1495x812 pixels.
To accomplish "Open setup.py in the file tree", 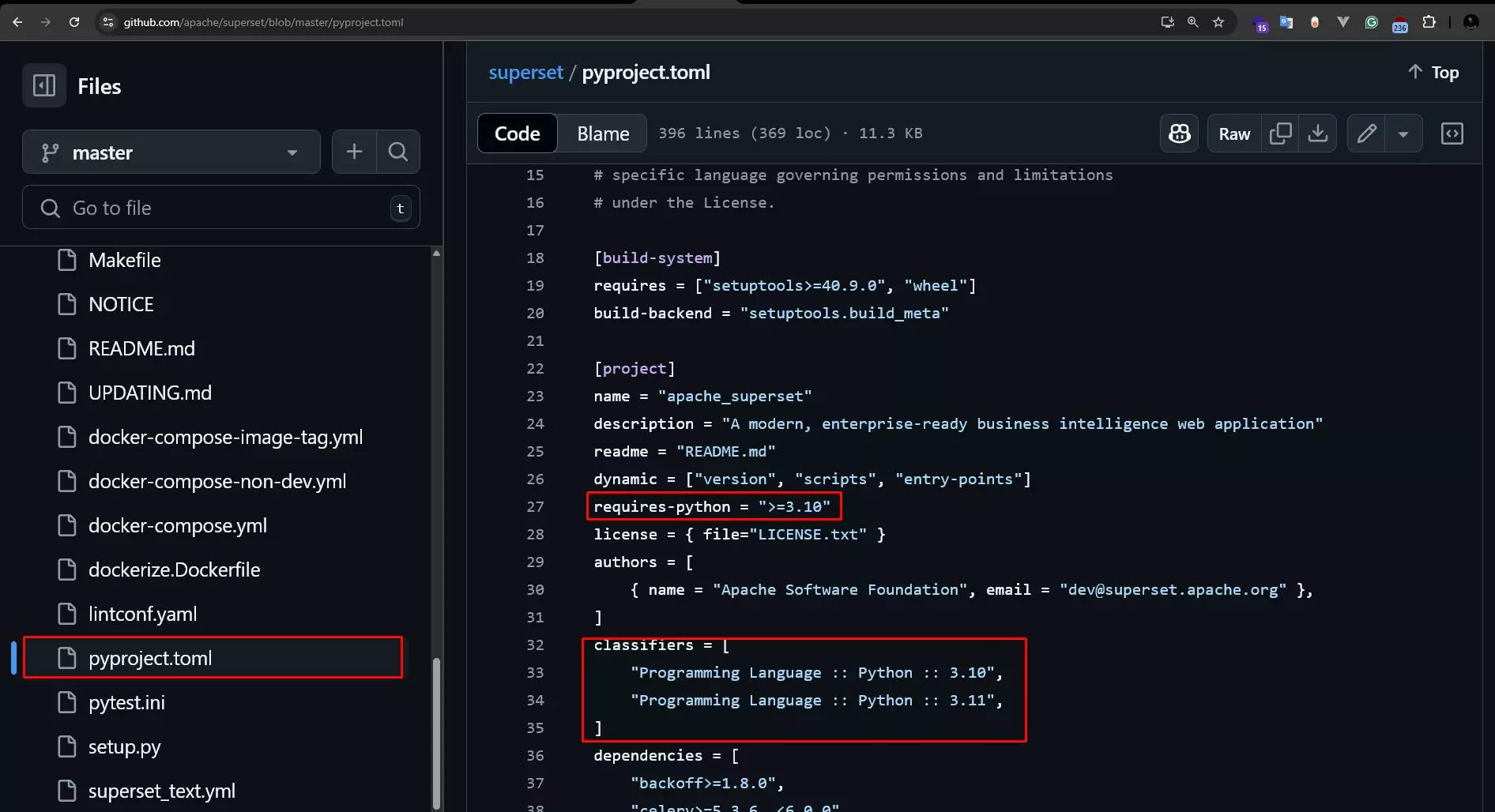I will click(x=124, y=746).
